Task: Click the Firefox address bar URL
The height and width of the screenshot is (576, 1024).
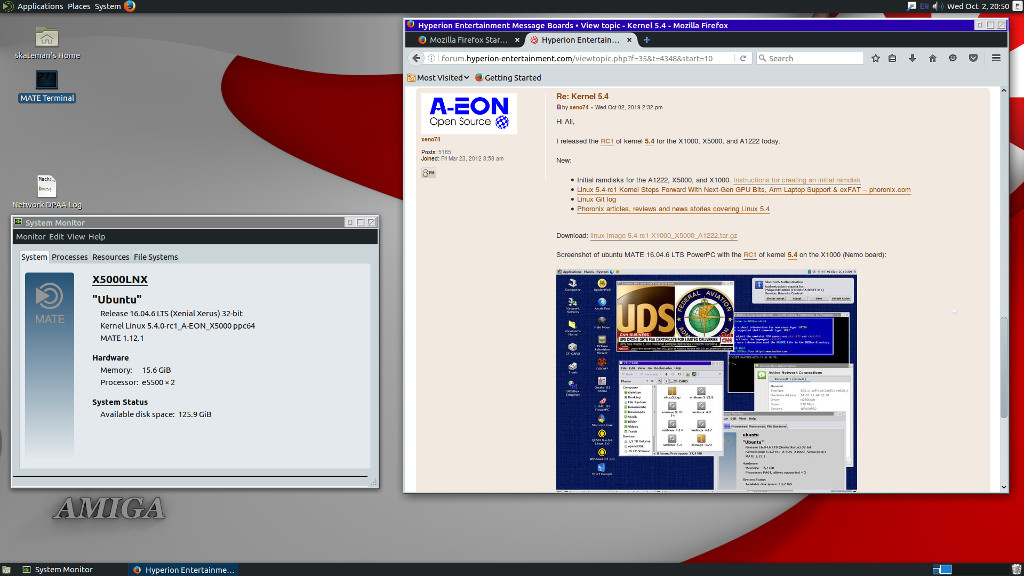Action: pos(577,58)
